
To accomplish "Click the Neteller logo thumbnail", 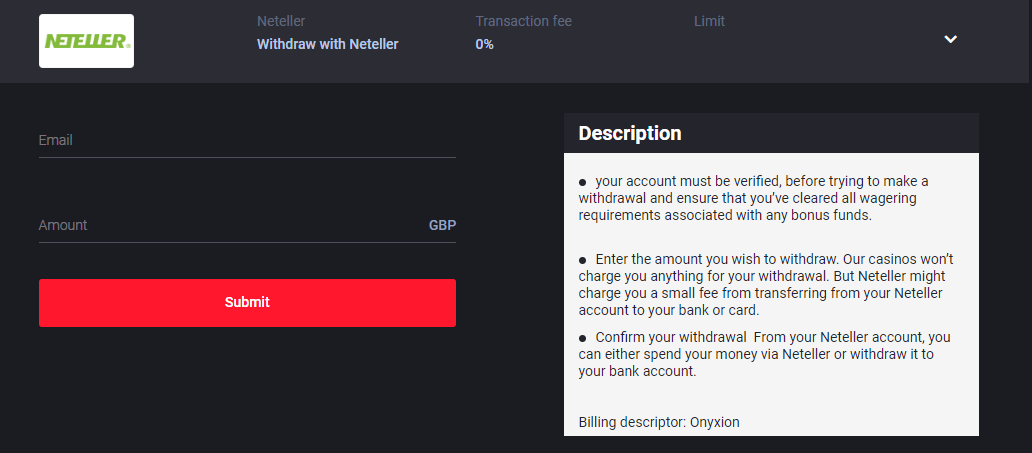I will click(x=86, y=41).
